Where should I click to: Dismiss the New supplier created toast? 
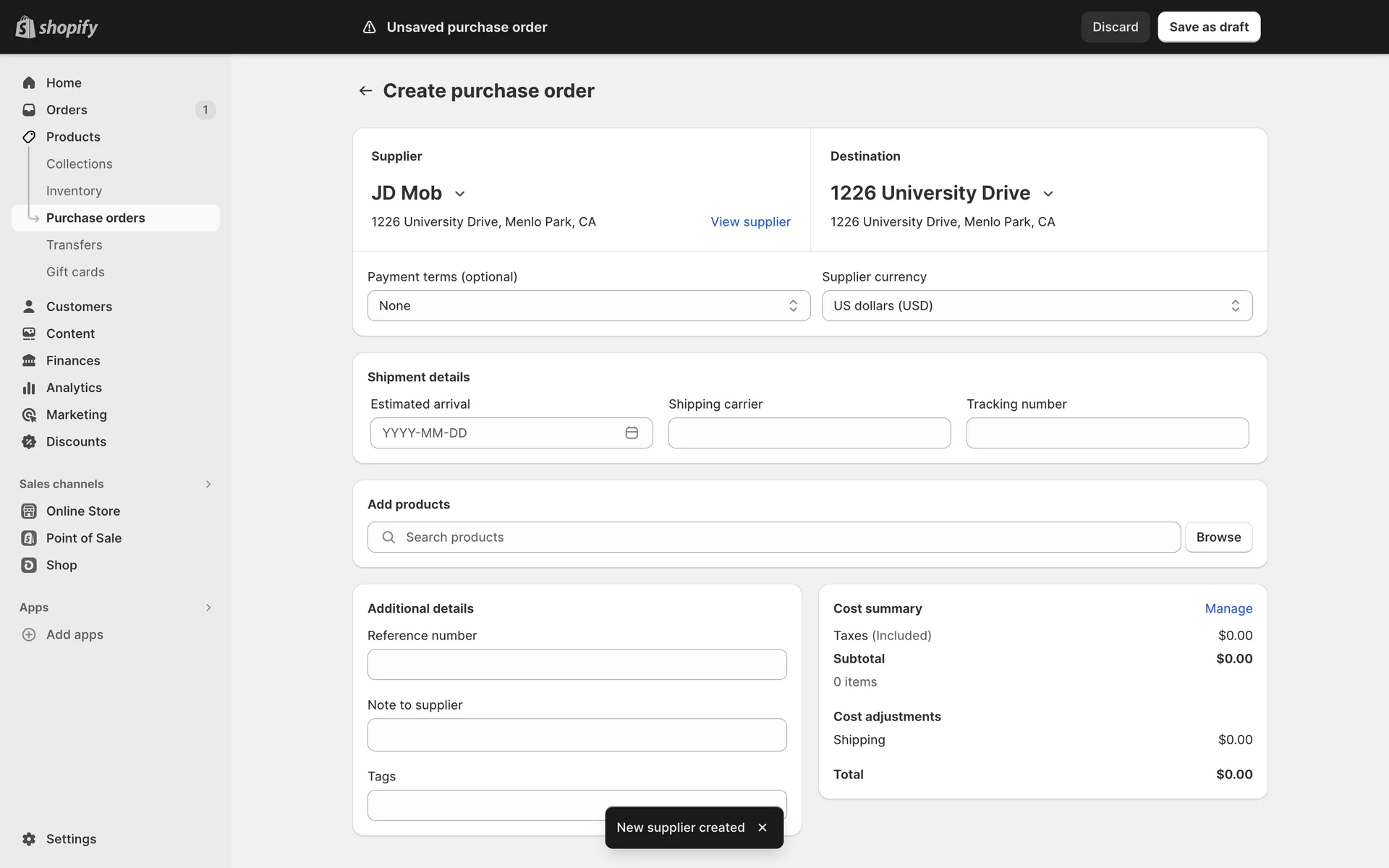coord(762,827)
